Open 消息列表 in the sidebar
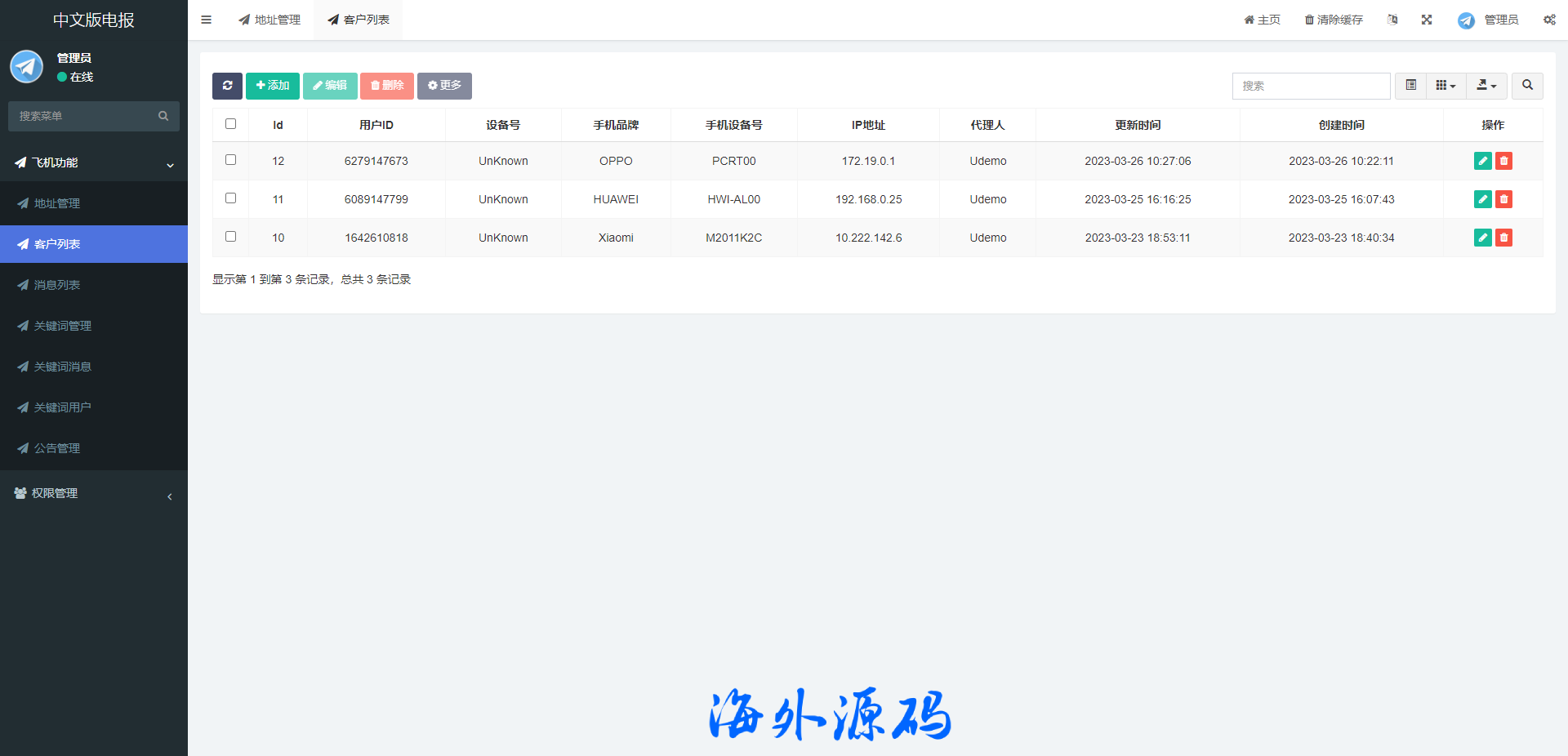 (57, 285)
